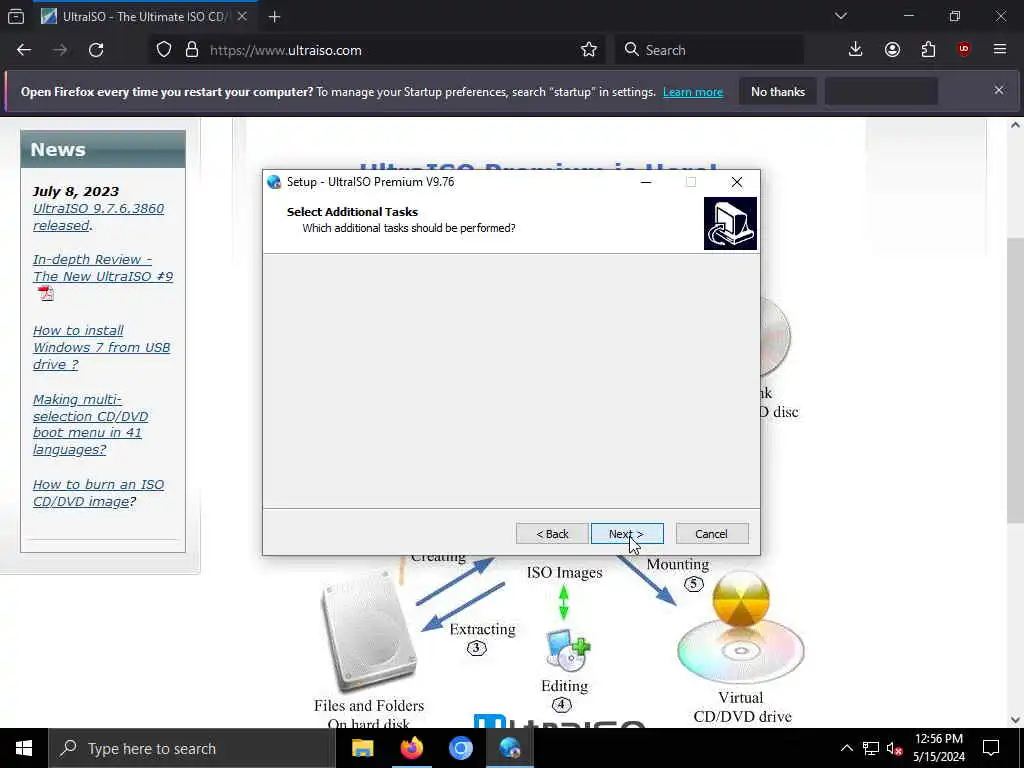
Task: Click the Firefox back arrow
Action: click(24, 50)
